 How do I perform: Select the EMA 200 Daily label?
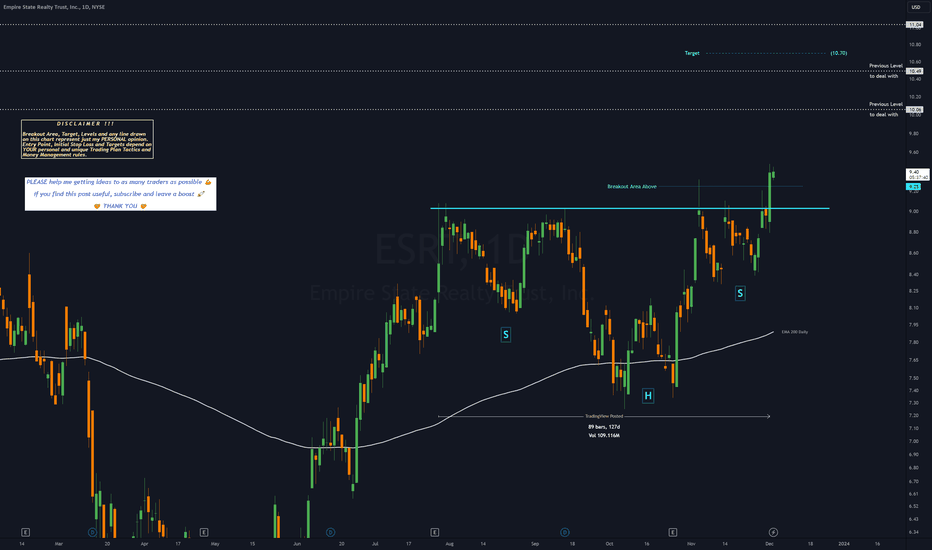click(795, 332)
